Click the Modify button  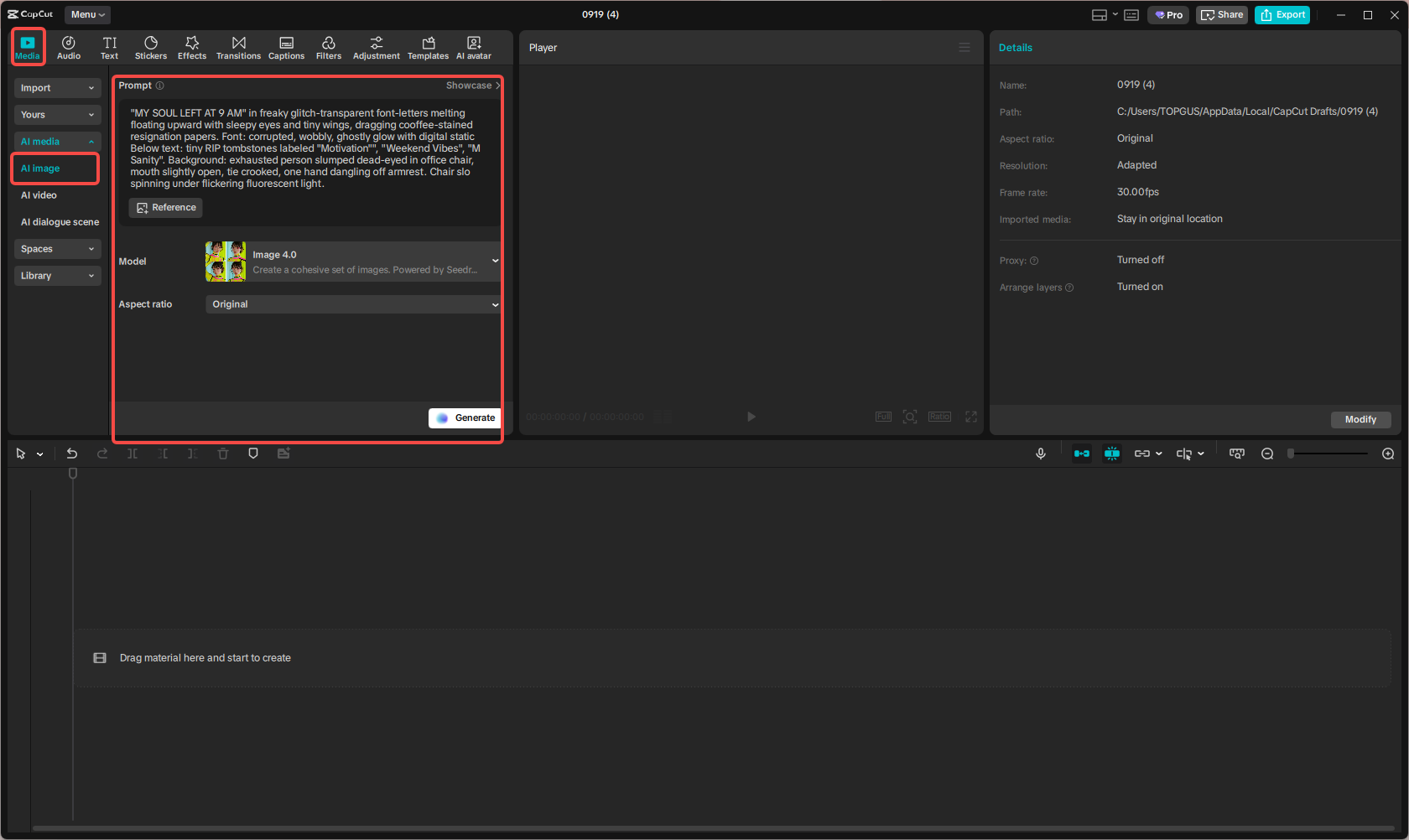click(1360, 419)
